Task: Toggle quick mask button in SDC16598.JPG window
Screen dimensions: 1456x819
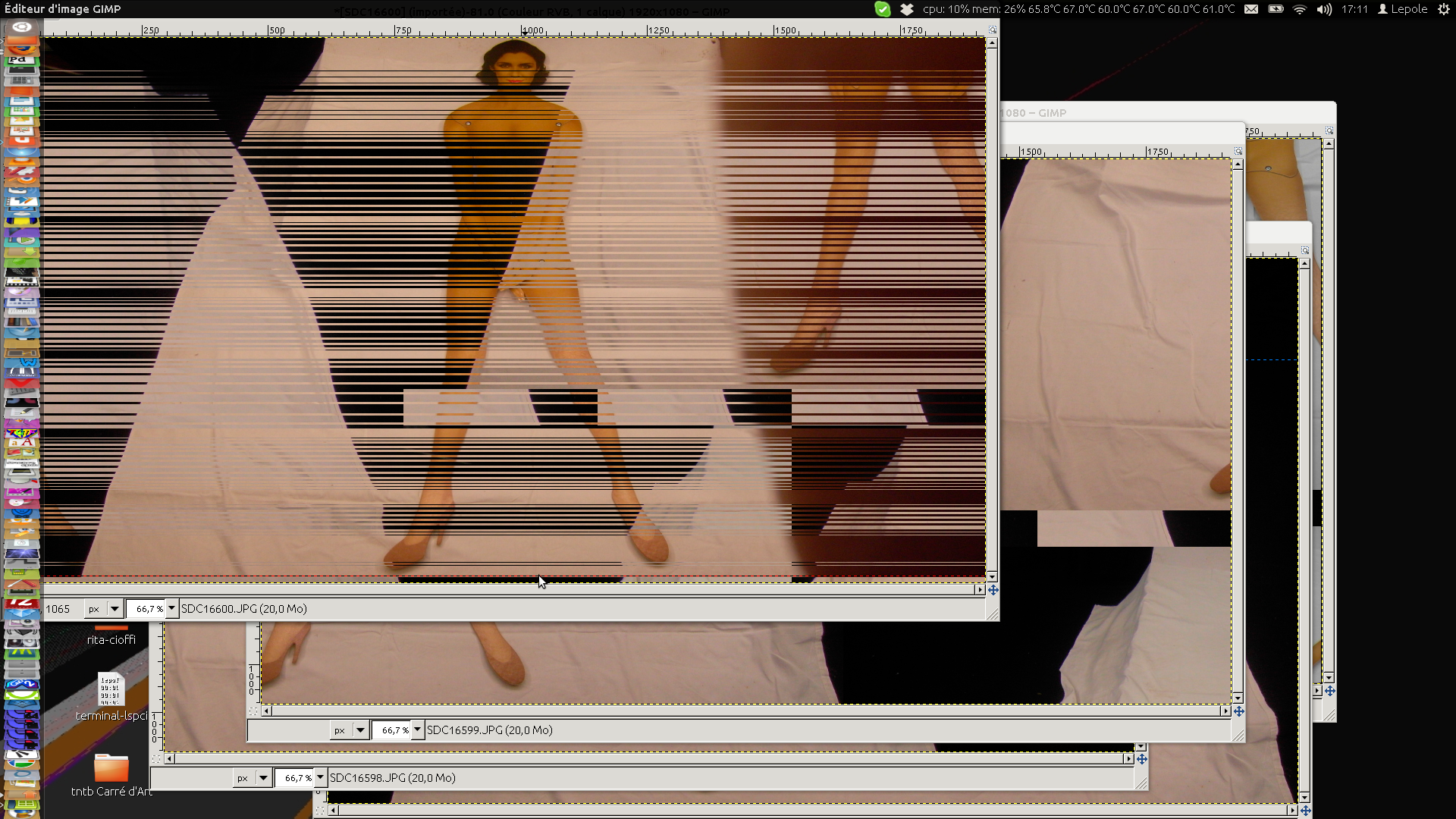Action: 156,758
